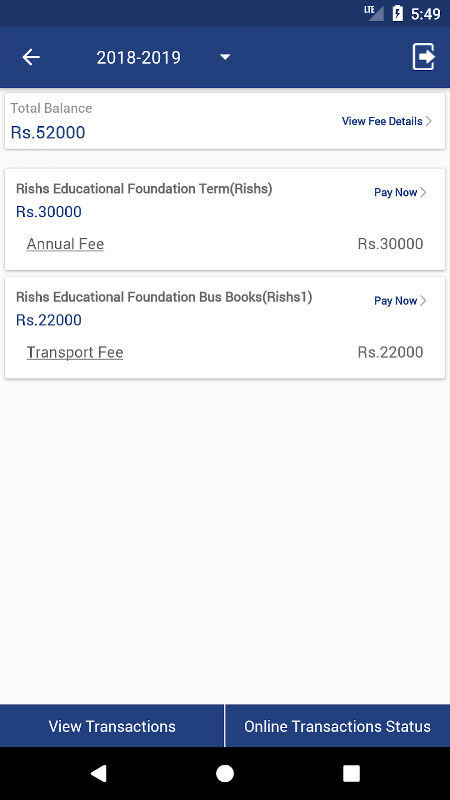Viewport: 450px width, 800px height.
Task: Pay Now for Bus Books(Rishs1) fee
Action: tap(395, 301)
